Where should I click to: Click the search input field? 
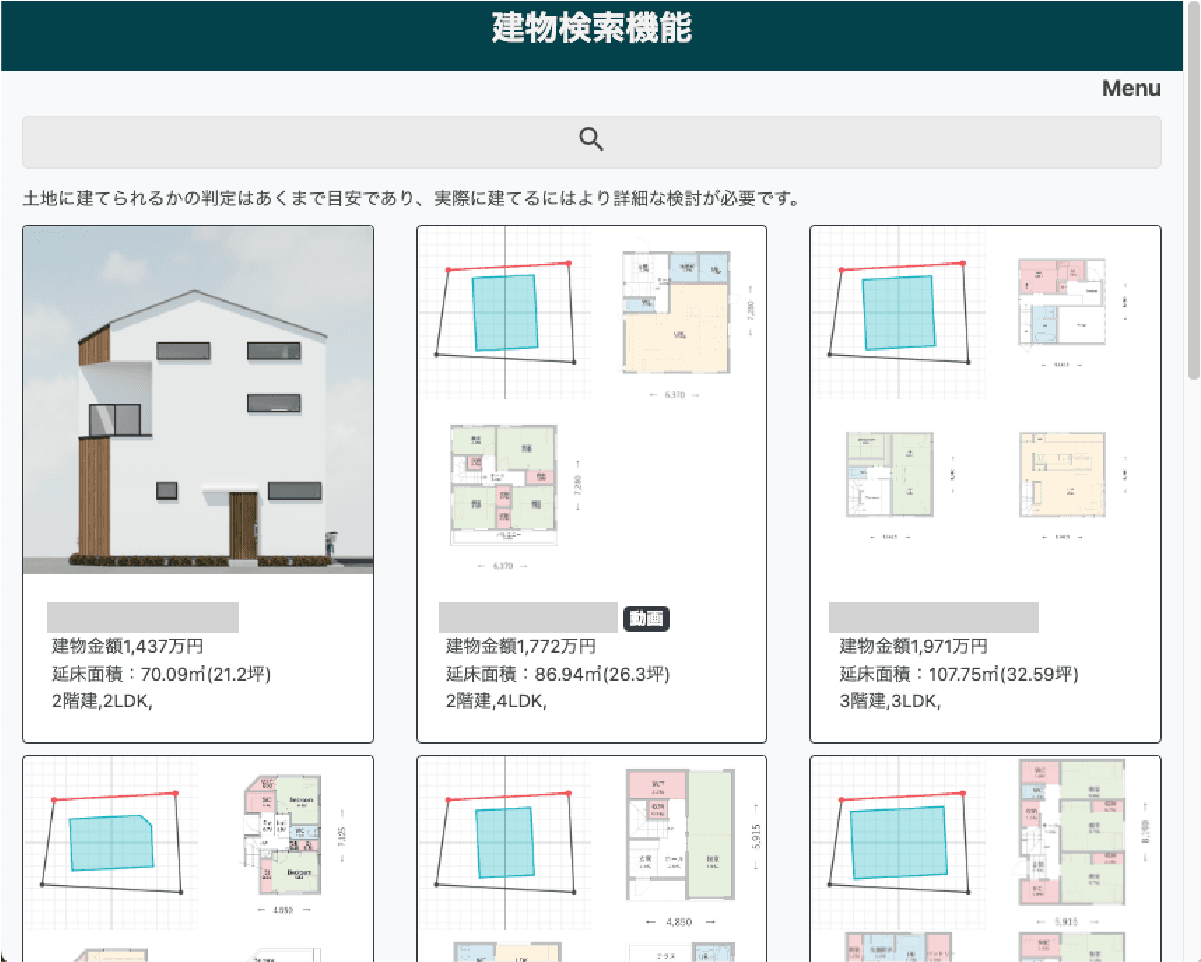591,142
